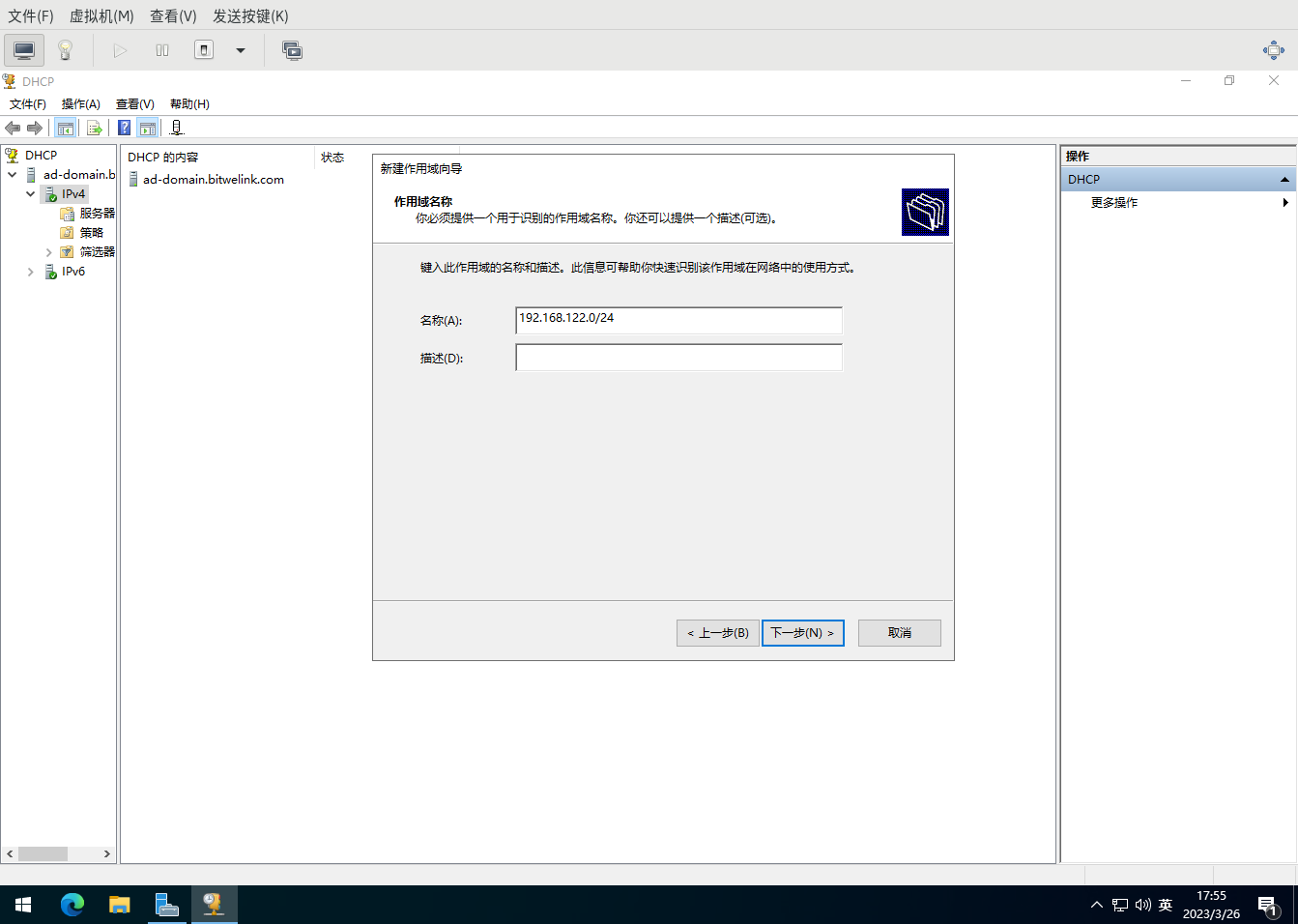Click the DHCP toolbar back arrow
This screenshot has height=924, width=1298.
(x=13, y=128)
